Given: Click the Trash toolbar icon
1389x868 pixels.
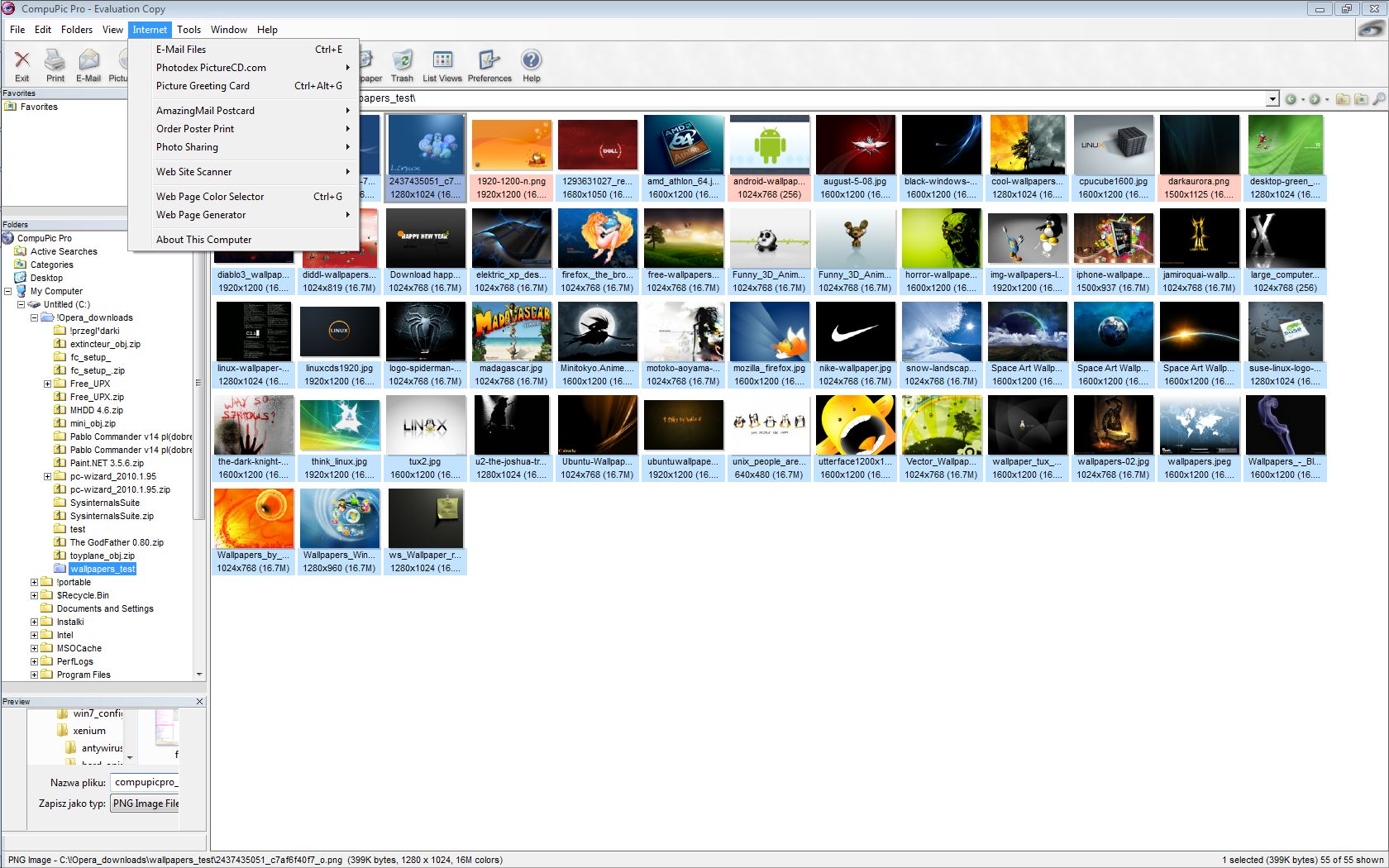Looking at the screenshot, I should pyautogui.click(x=403, y=65).
